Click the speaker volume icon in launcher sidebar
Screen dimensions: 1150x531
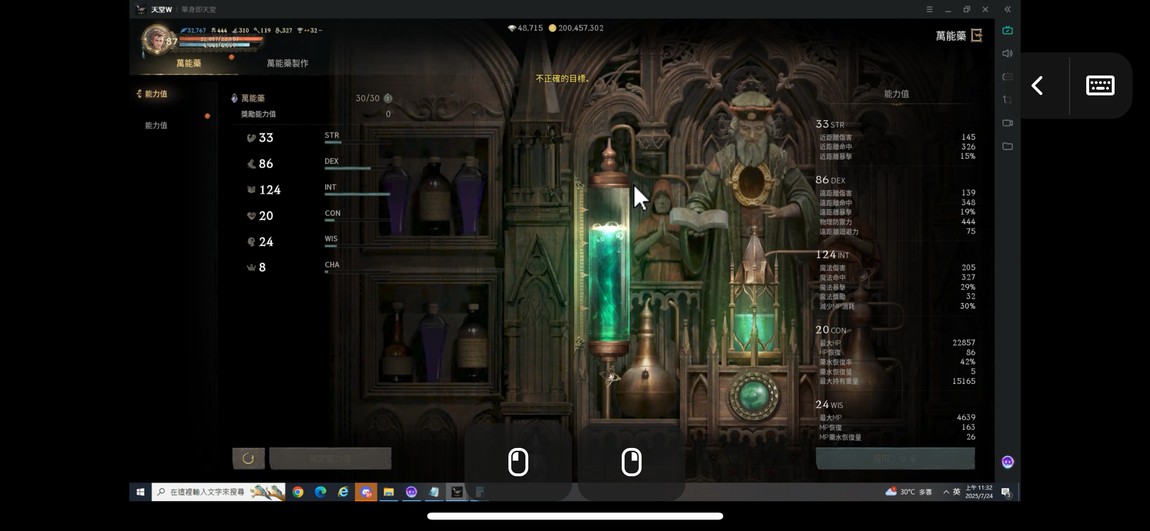pyautogui.click(x=1007, y=54)
